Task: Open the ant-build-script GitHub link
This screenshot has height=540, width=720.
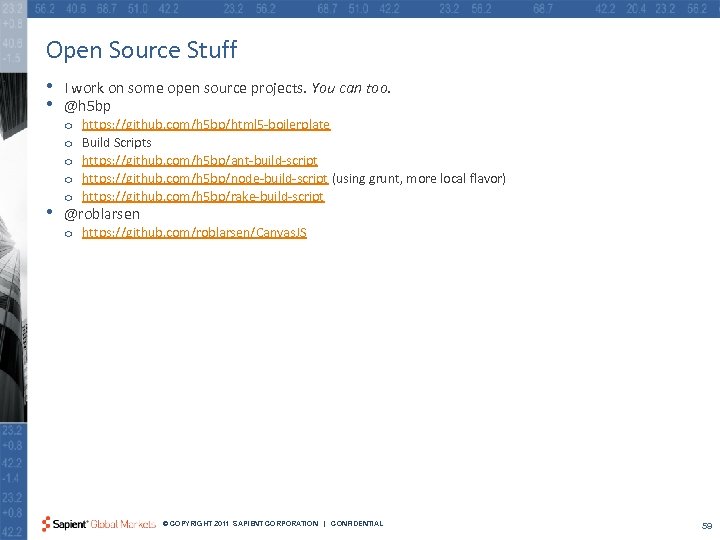Action: (200, 160)
